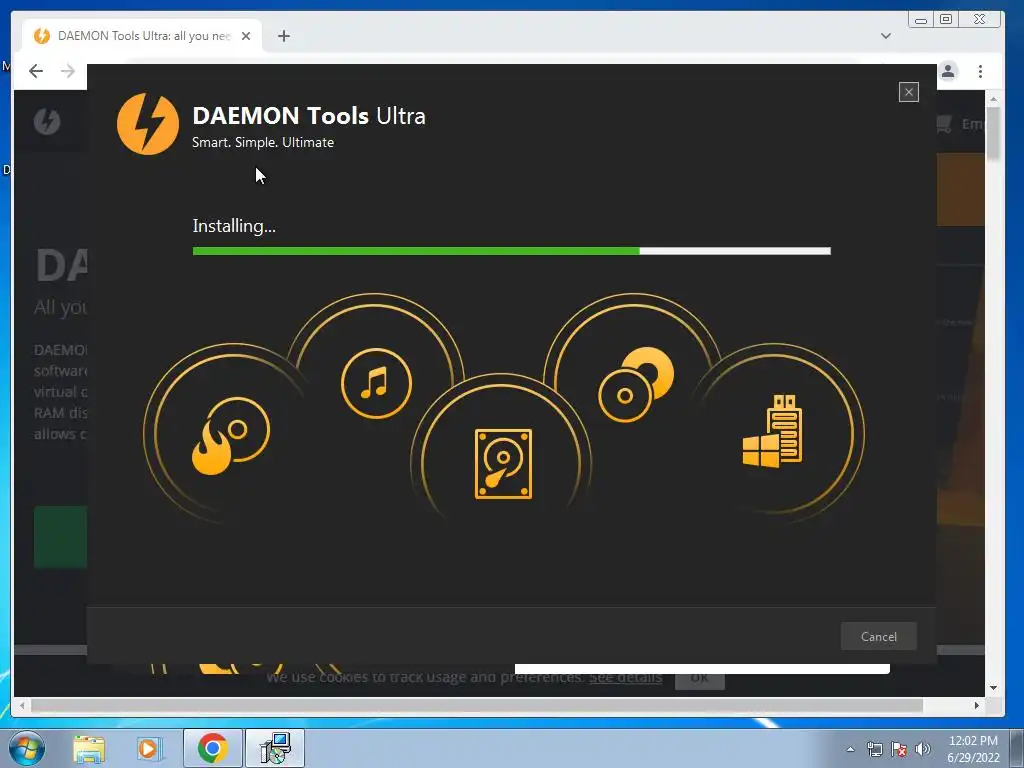
Task: Open the taskbar clock and date
Action: (x=973, y=749)
